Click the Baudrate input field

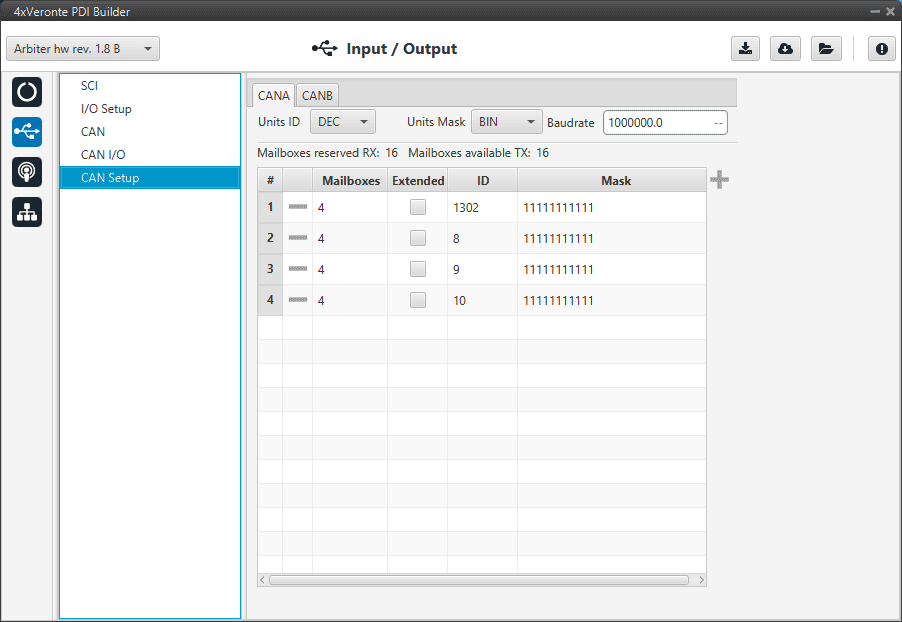665,123
